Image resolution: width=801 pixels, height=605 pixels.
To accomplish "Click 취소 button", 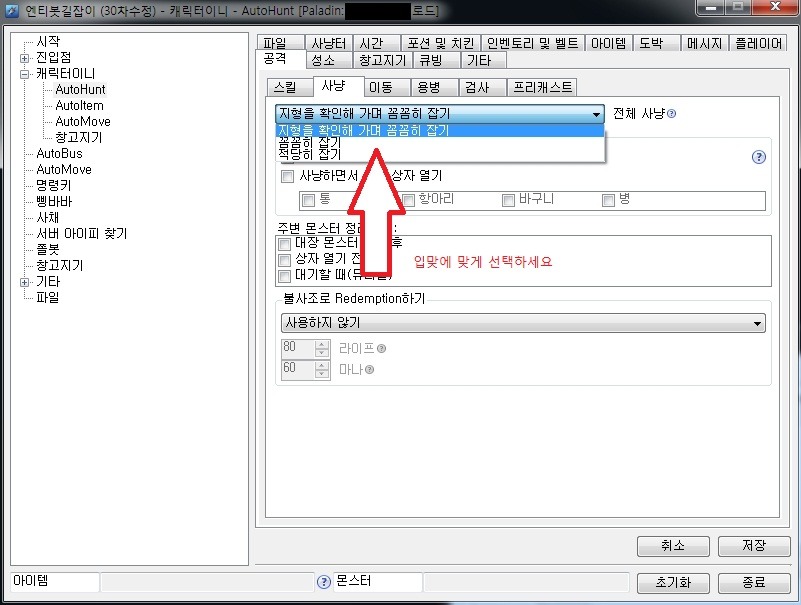I will point(673,546).
